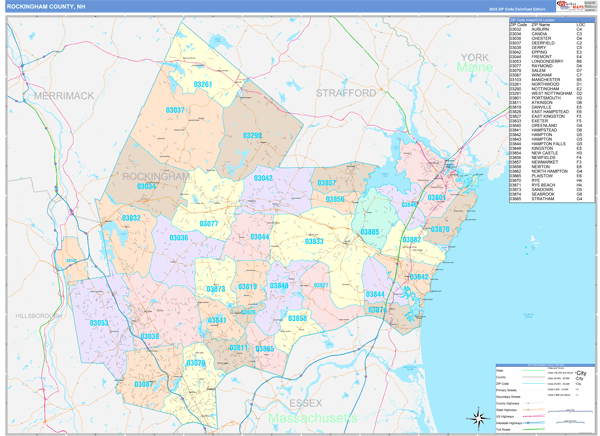Select ZIP code label 03042

(x=263, y=178)
